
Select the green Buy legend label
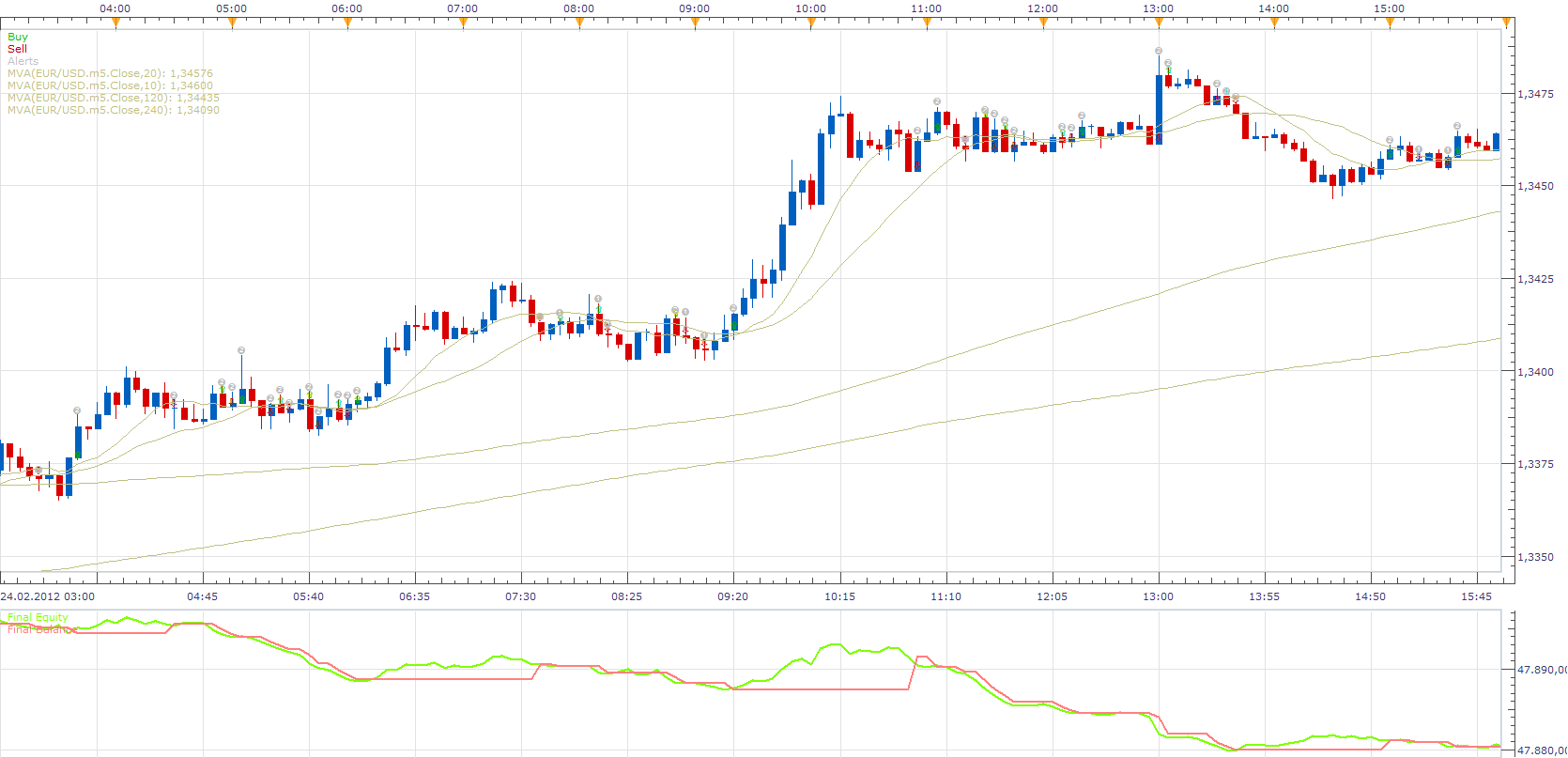point(18,37)
